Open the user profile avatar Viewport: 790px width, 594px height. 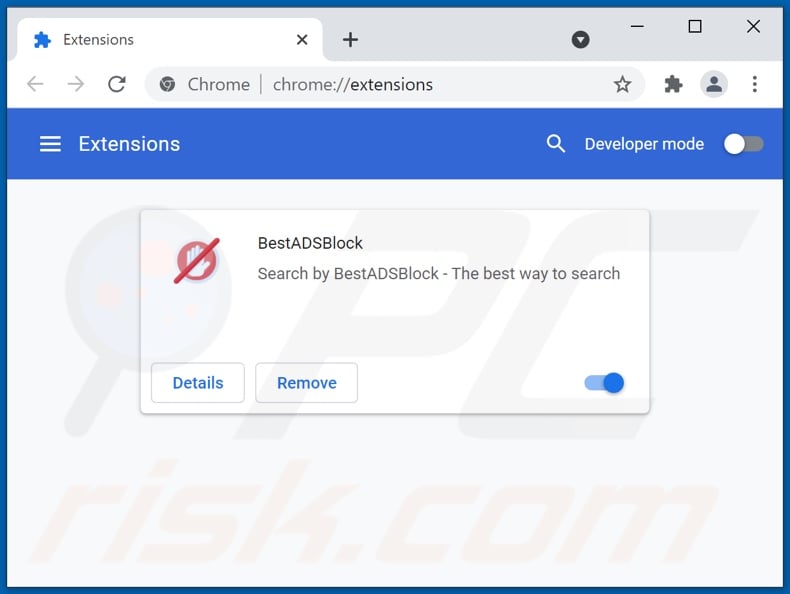[x=714, y=84]
